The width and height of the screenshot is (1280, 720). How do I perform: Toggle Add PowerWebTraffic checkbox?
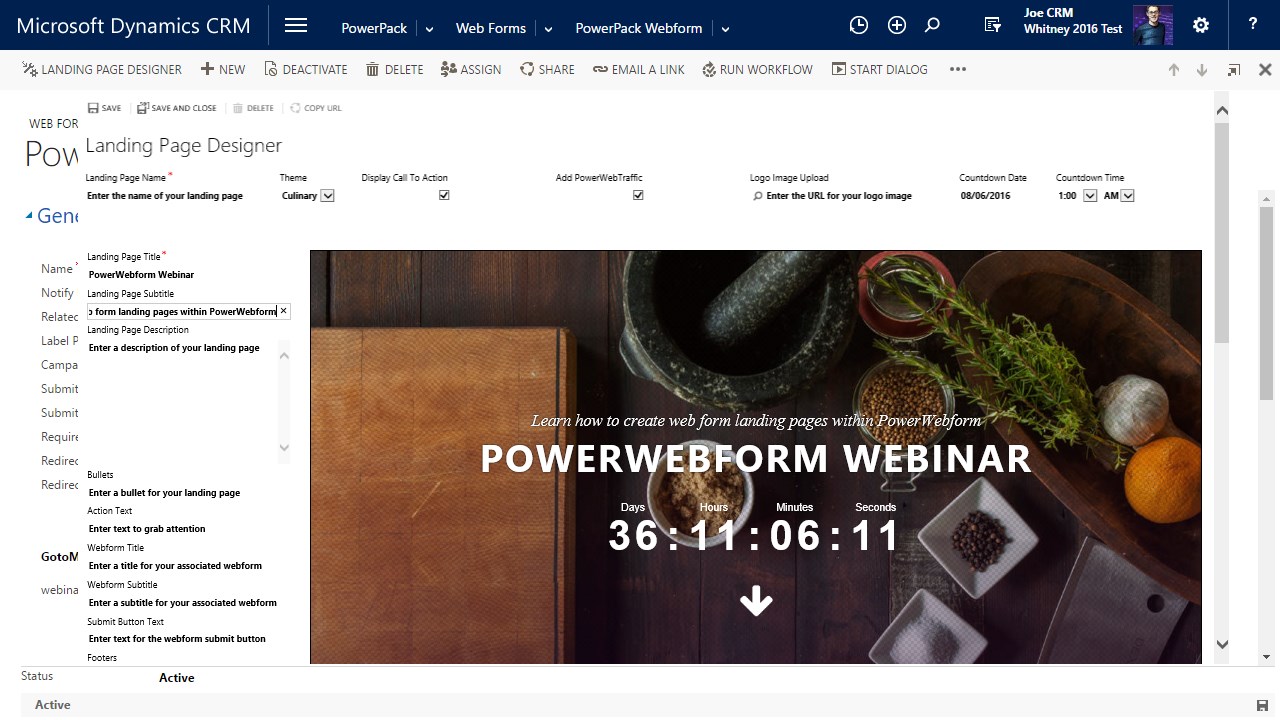pyautogui.click(x=638, y=195)
